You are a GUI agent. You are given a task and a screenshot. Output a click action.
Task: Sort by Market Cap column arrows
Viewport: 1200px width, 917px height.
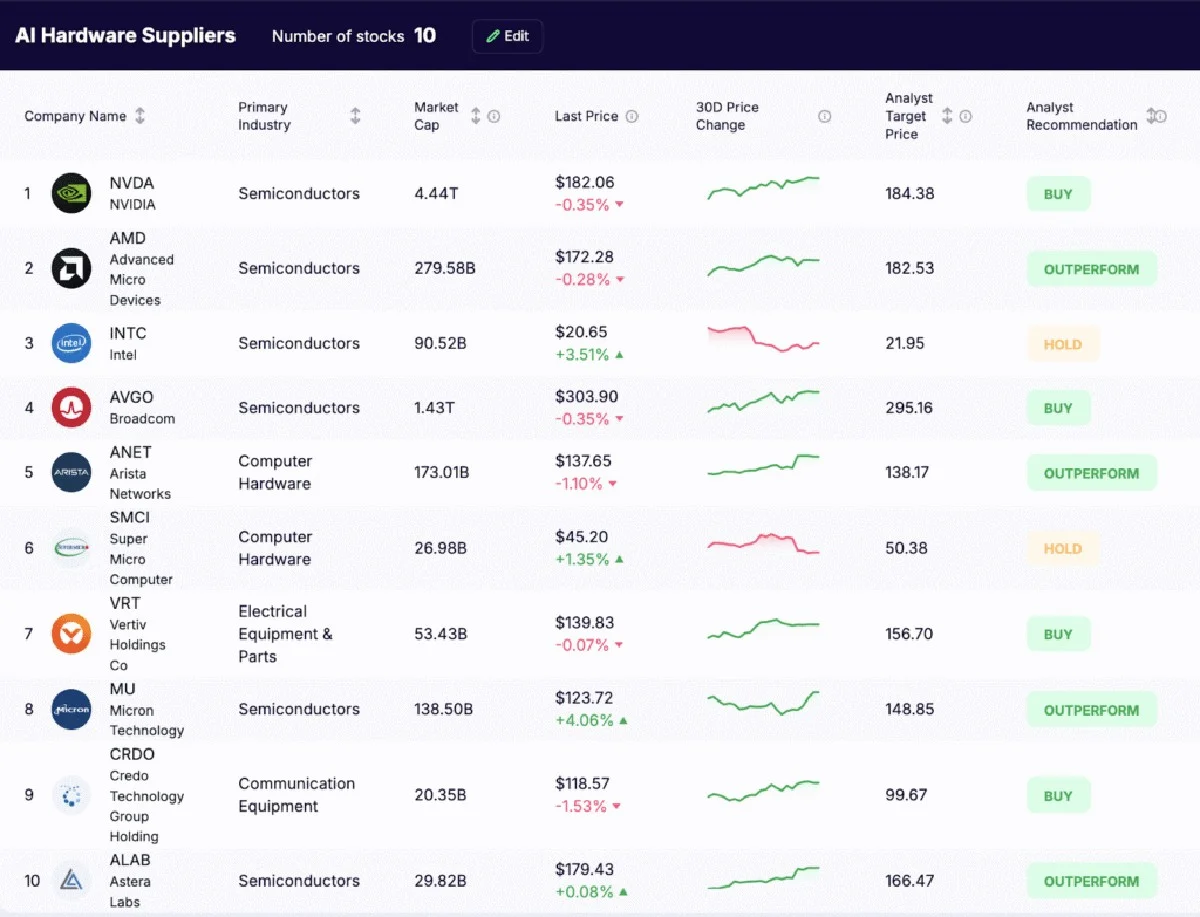tap(476, 116)
